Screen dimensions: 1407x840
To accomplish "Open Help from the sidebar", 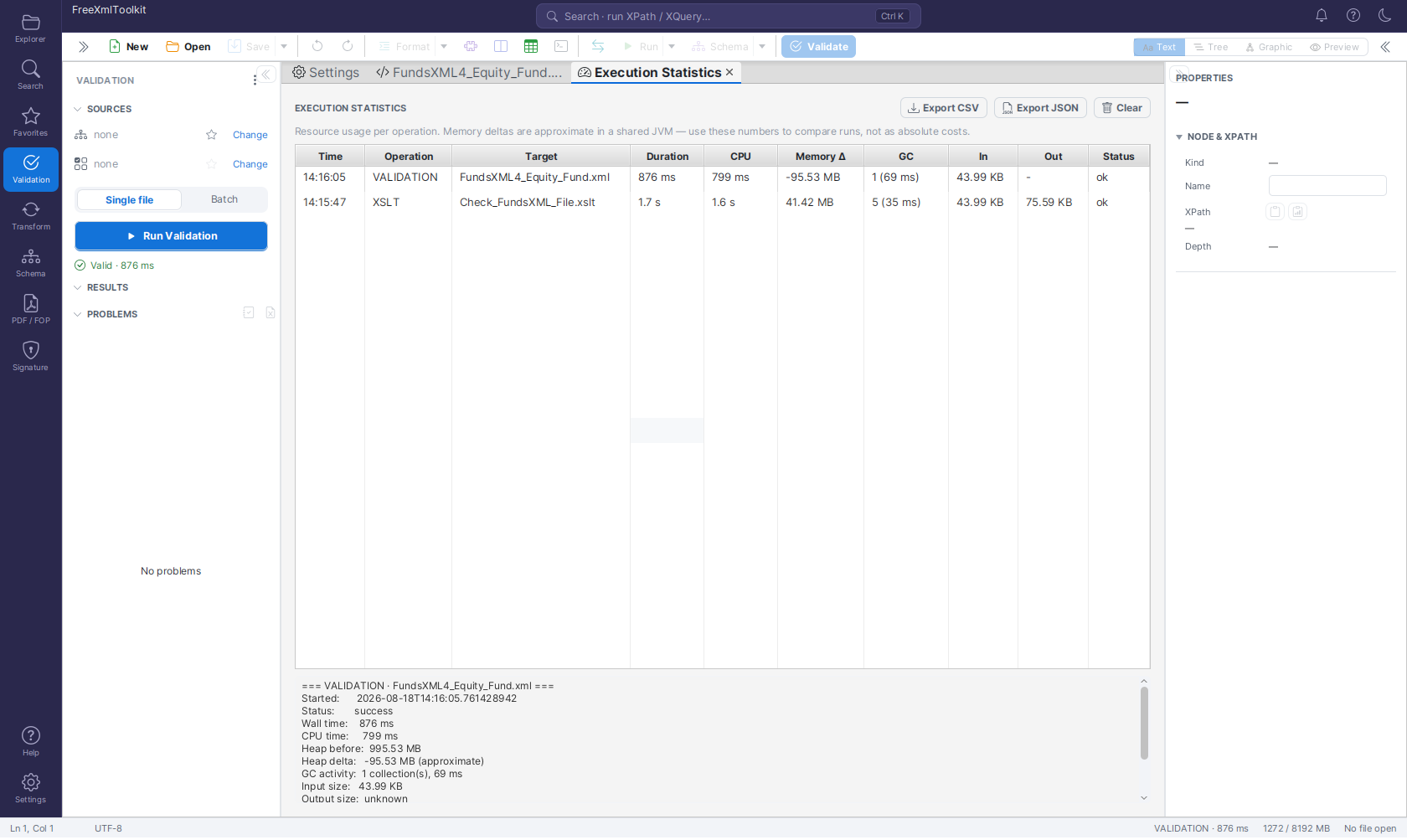I will click(x=30, y=741).
